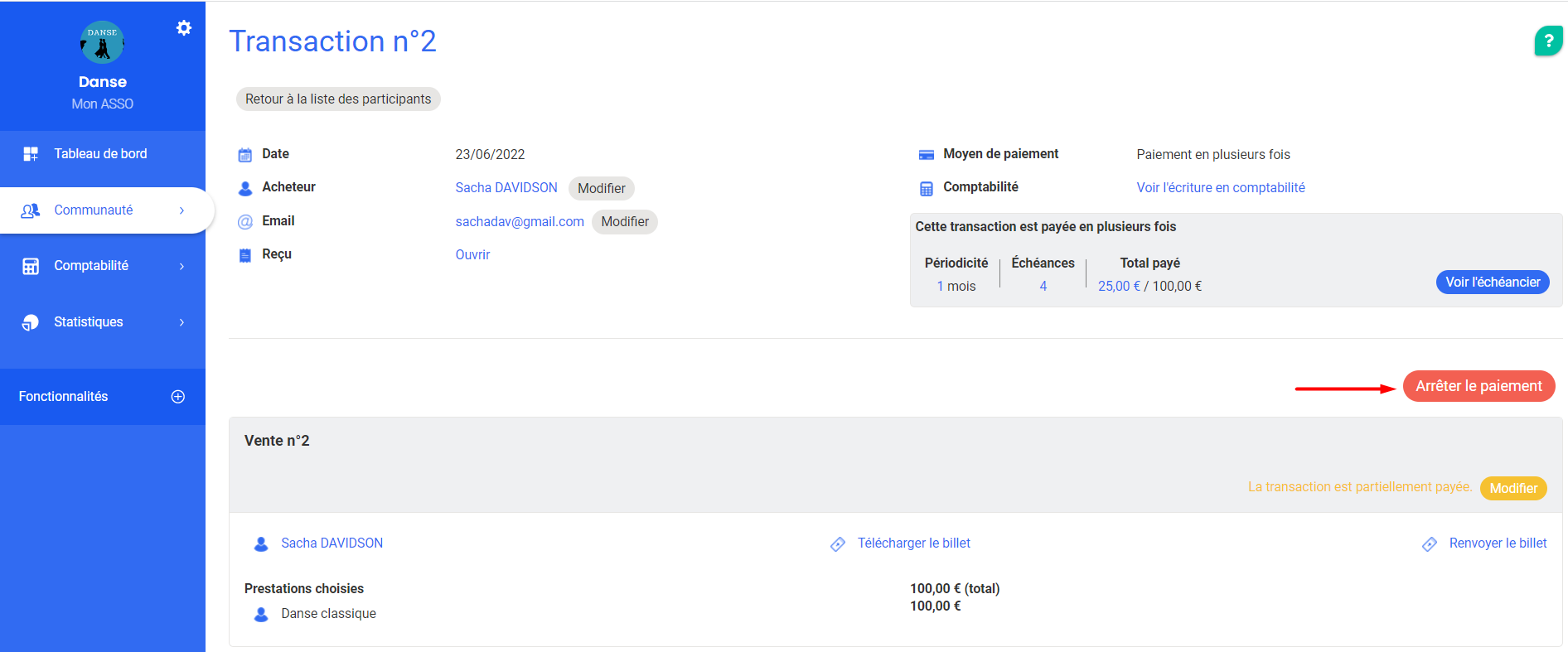Click the yellow Modifier button for sale

(1512, 489)
